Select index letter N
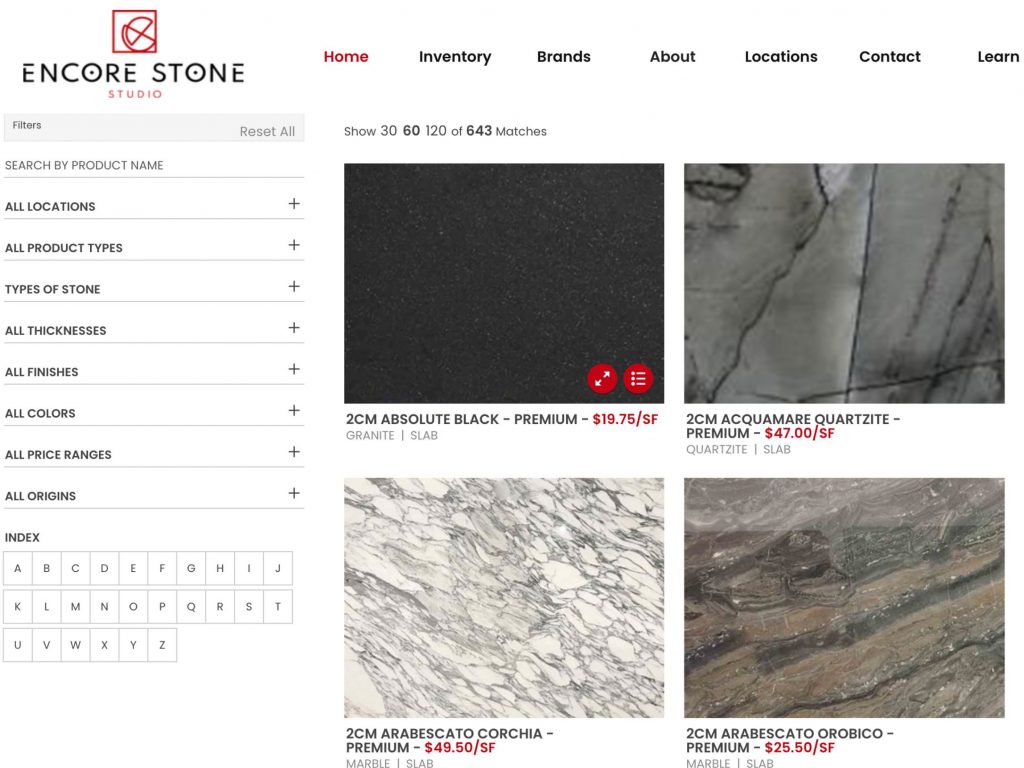1024x768 pixels. click(104, 607)
